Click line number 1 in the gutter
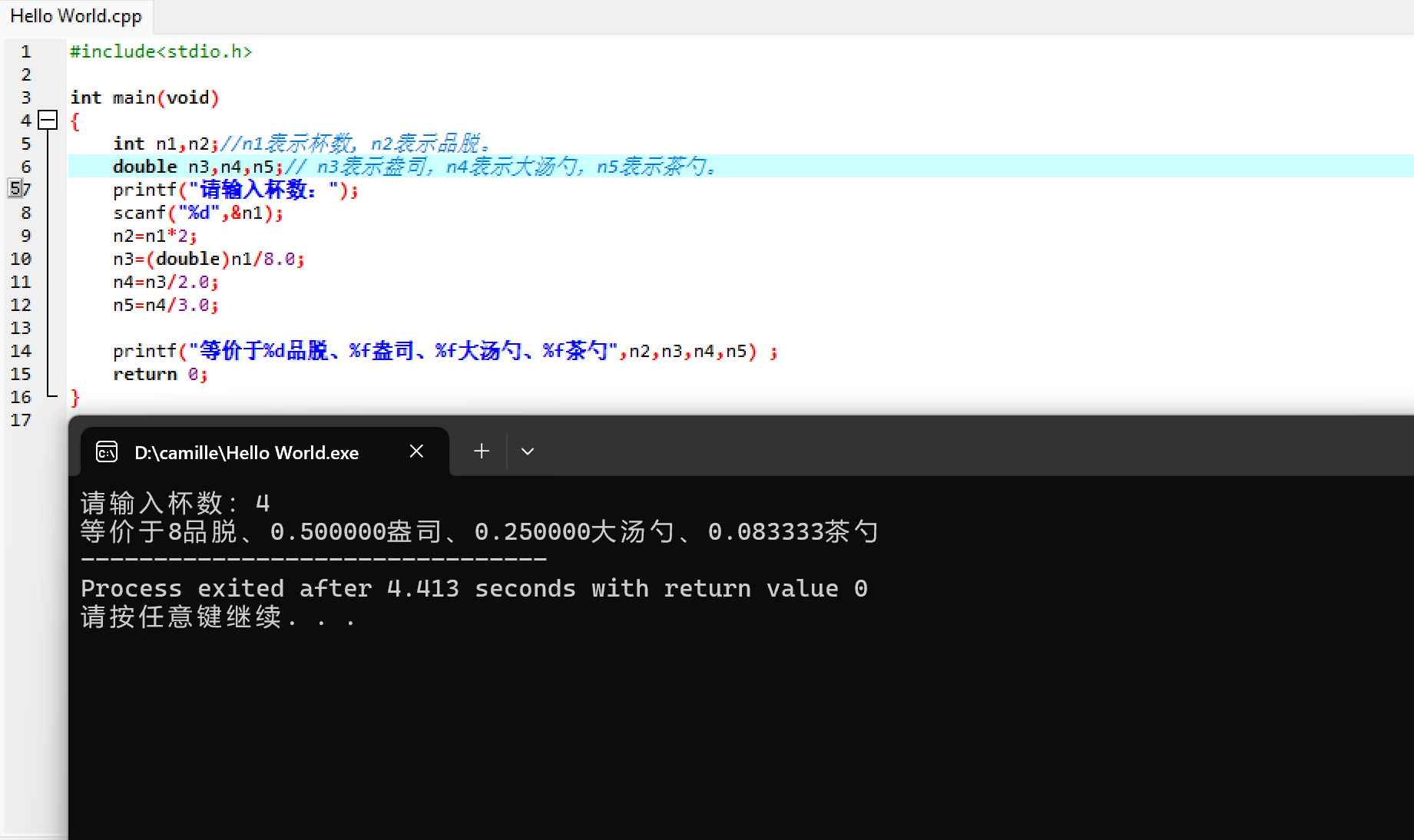Viewport: 1414px width, 840px height. coord(26,51)
